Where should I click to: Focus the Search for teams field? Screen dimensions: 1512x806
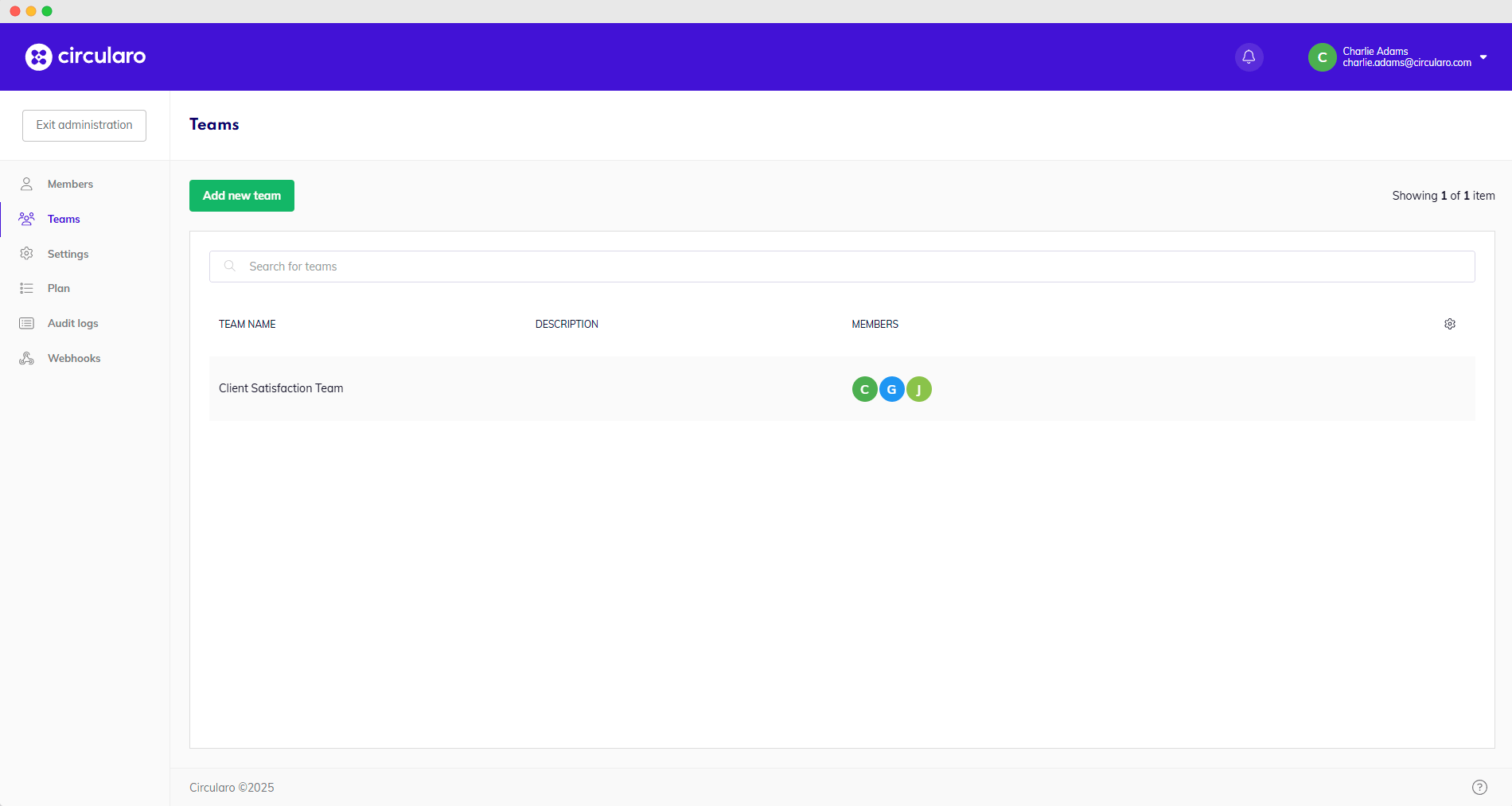click(842, 267)
